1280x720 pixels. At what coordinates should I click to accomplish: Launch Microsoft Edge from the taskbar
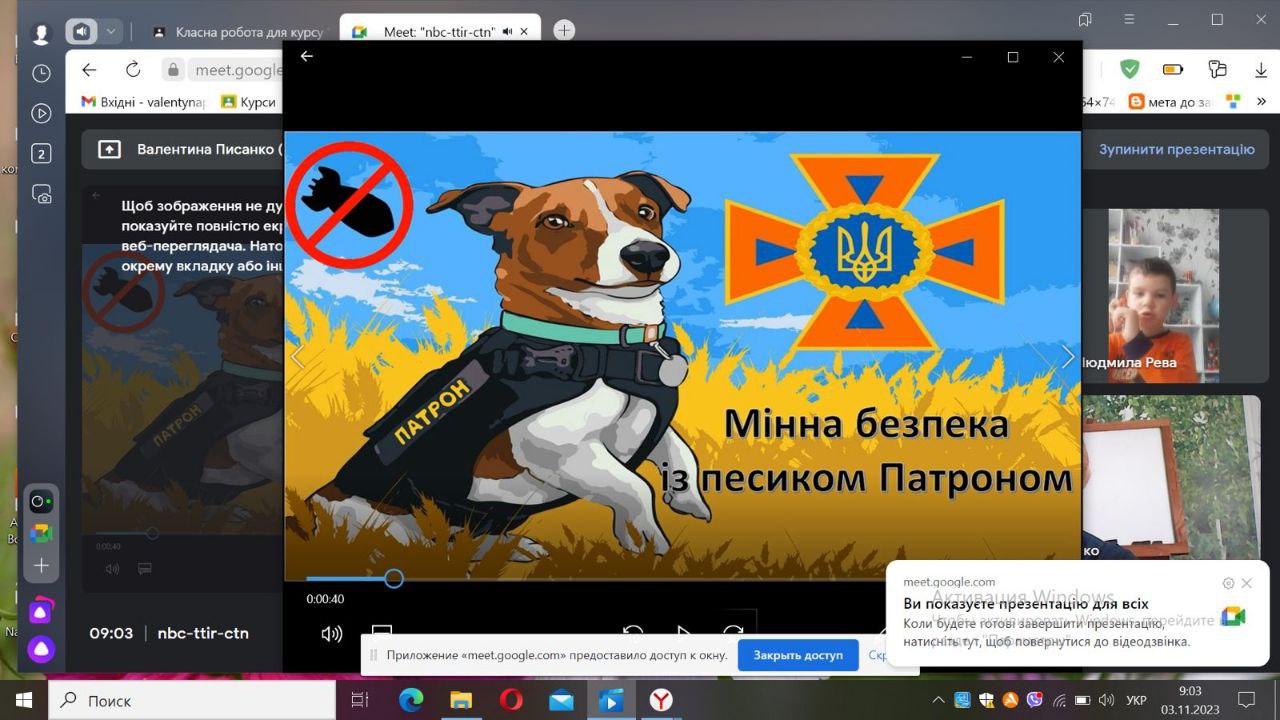412,700
